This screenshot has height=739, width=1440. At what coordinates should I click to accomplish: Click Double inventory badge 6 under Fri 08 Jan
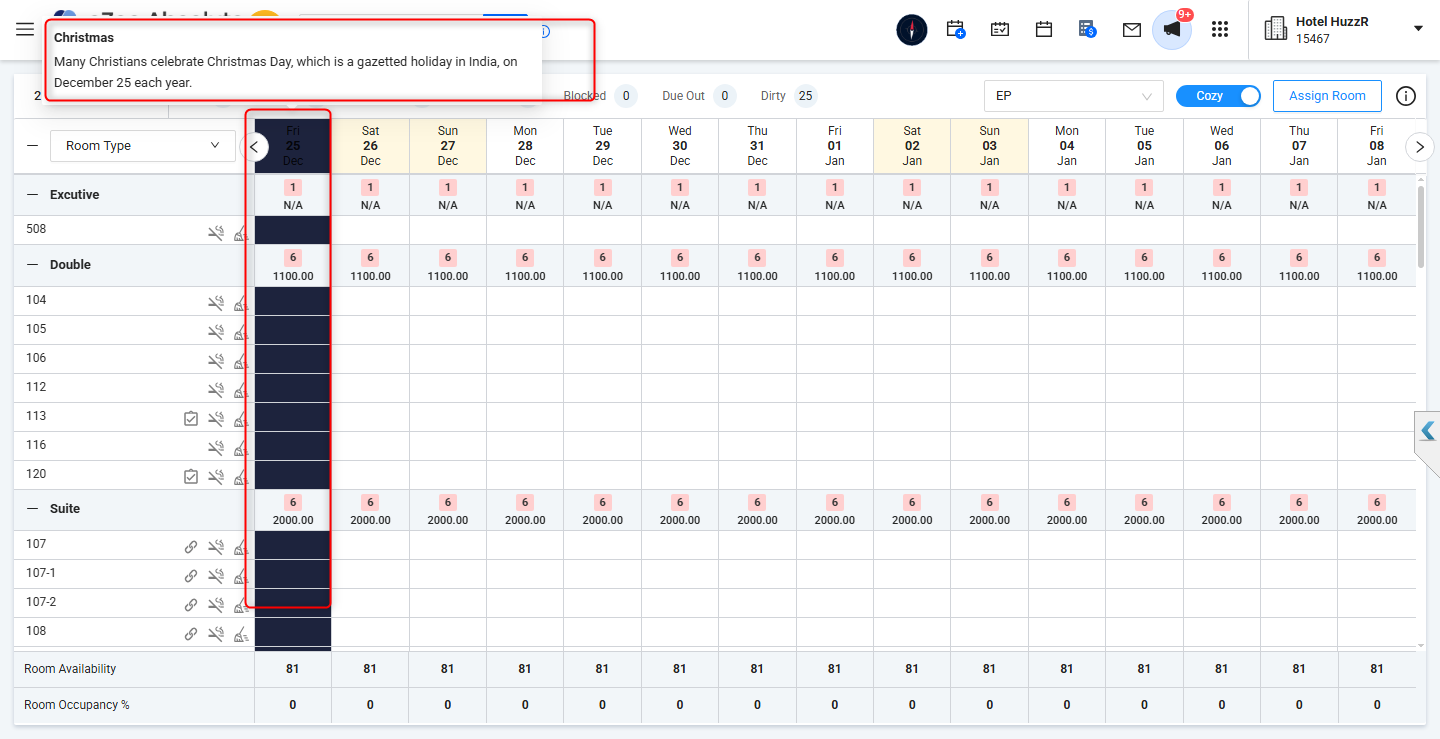tap(1377, 258)
